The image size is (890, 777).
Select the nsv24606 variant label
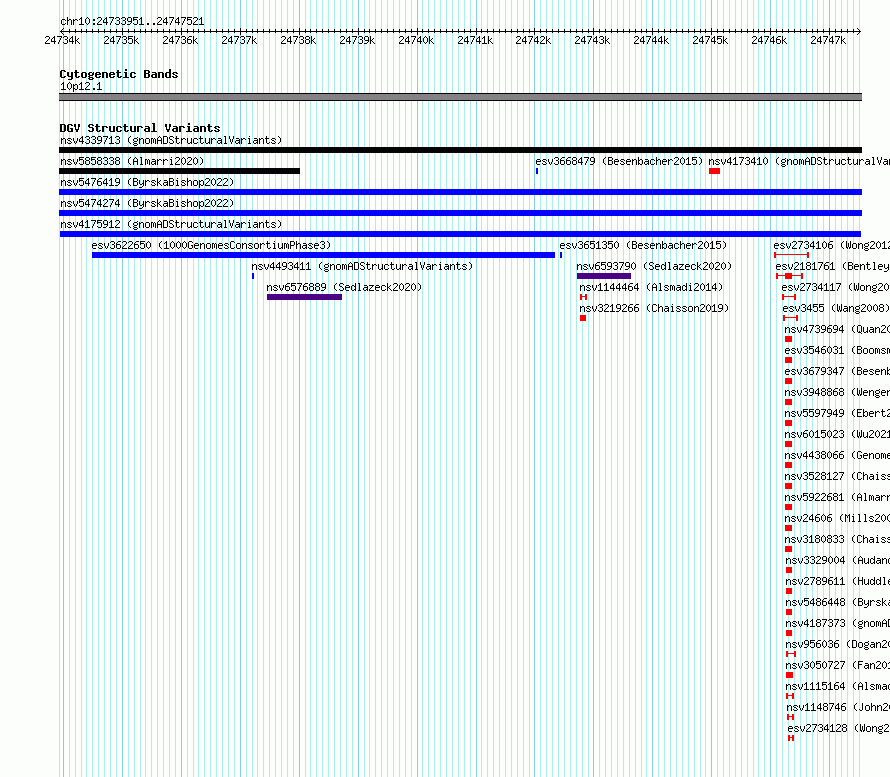point(837,518)
